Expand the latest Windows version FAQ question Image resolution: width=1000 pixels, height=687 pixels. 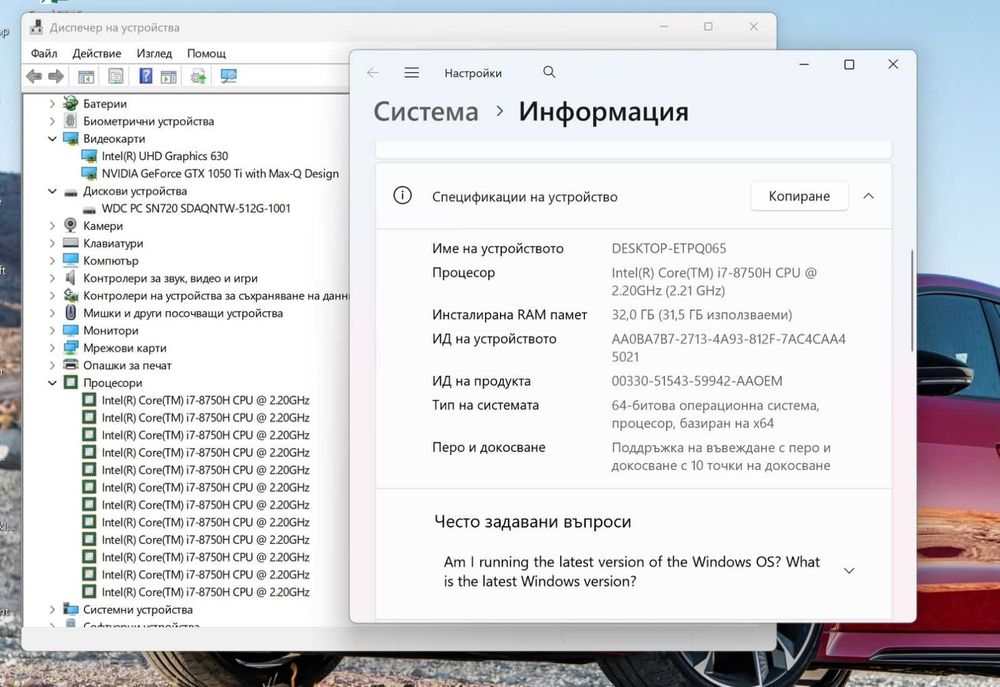849,570
